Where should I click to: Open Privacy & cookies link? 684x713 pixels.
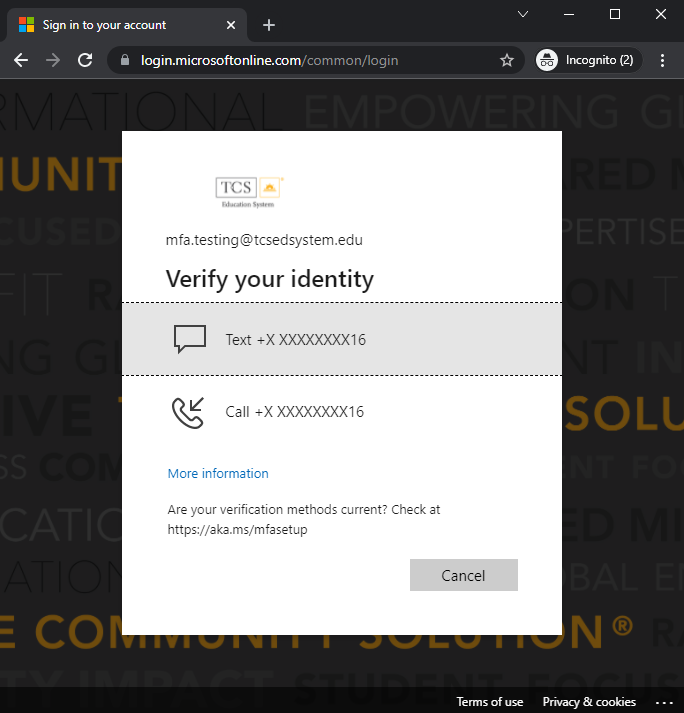[589, 702]
